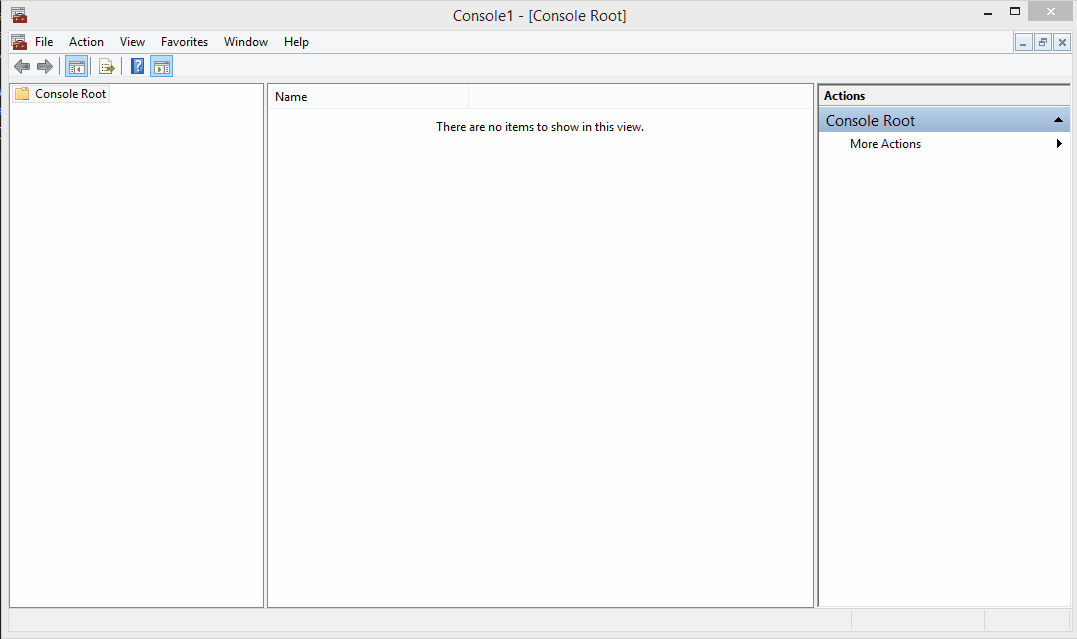Open the Action menu
This screenshot has height=639, width=1077.
[x=86, y=42]
